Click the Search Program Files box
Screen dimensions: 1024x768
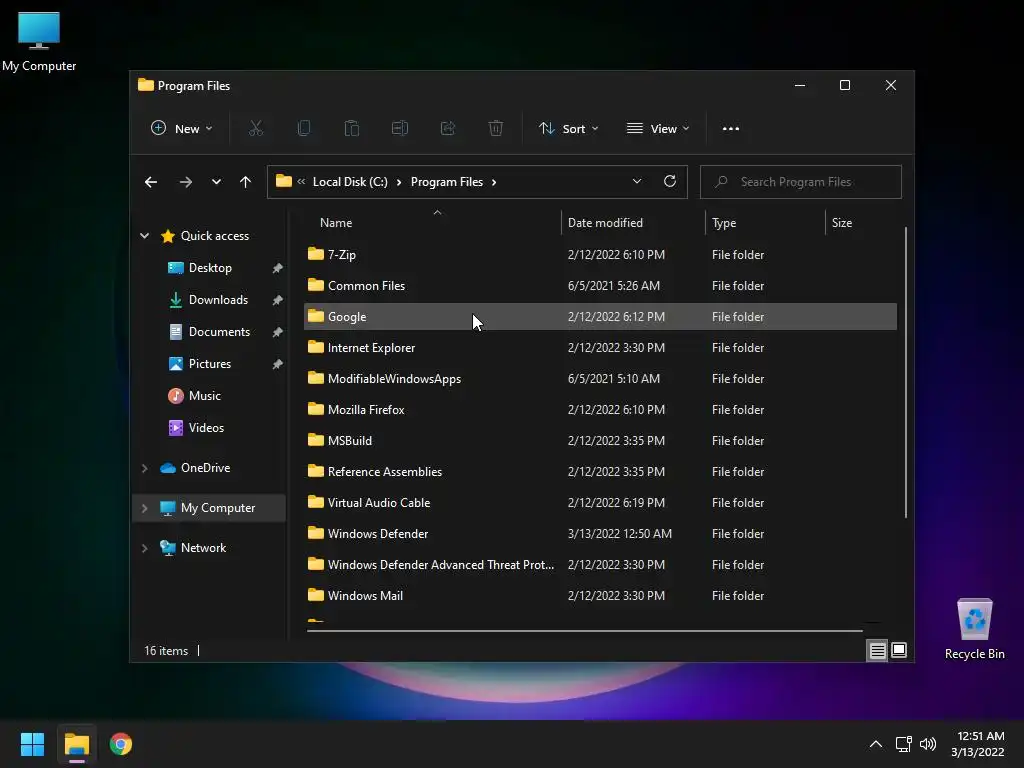[801, 182]
